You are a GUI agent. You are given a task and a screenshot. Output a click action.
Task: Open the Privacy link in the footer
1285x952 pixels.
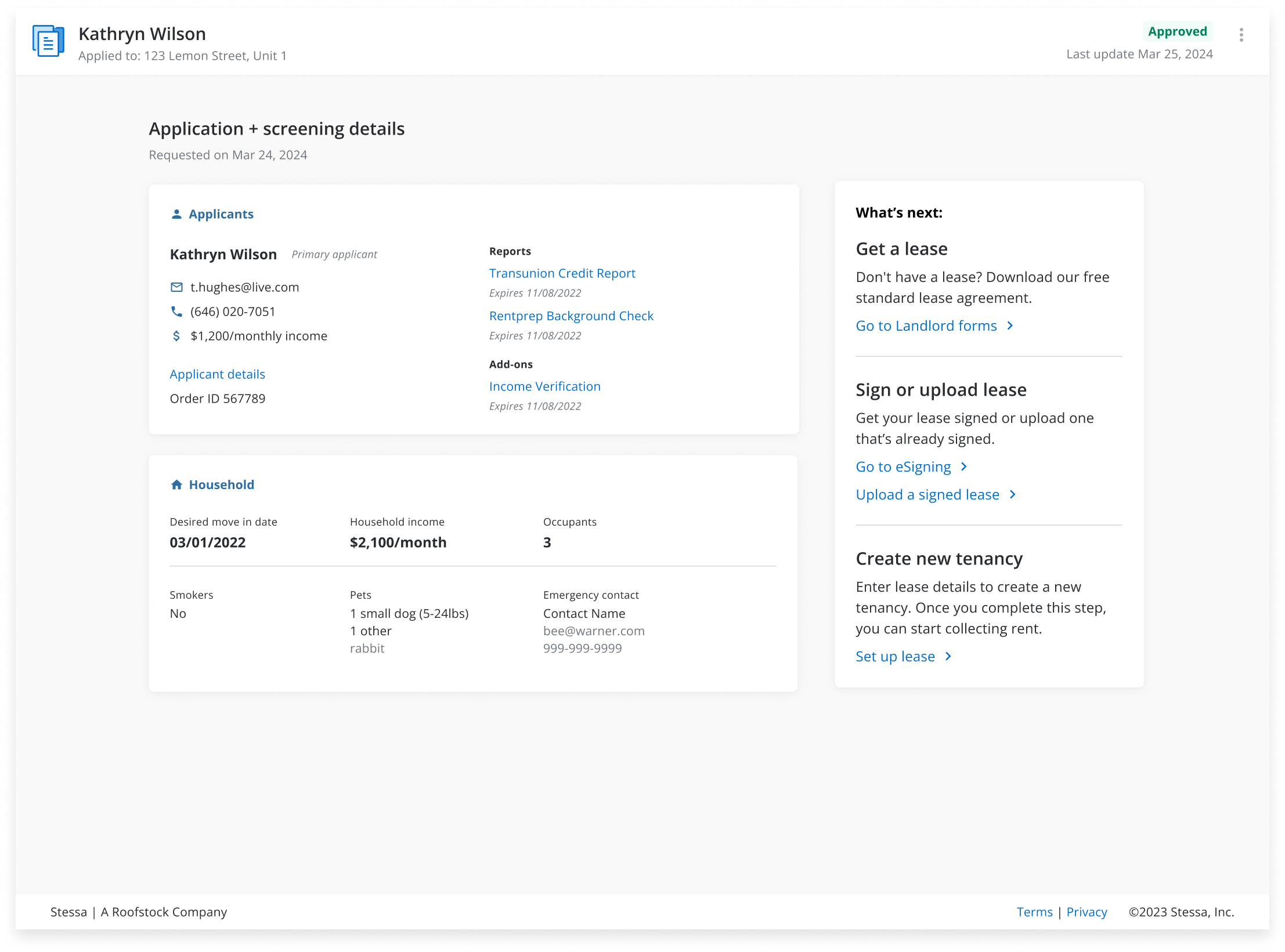[x=1087, y=912]
